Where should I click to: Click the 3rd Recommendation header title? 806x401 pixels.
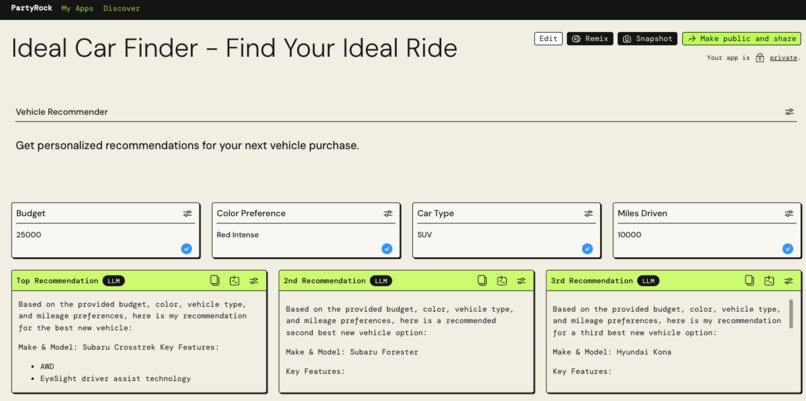click(592, 281)
